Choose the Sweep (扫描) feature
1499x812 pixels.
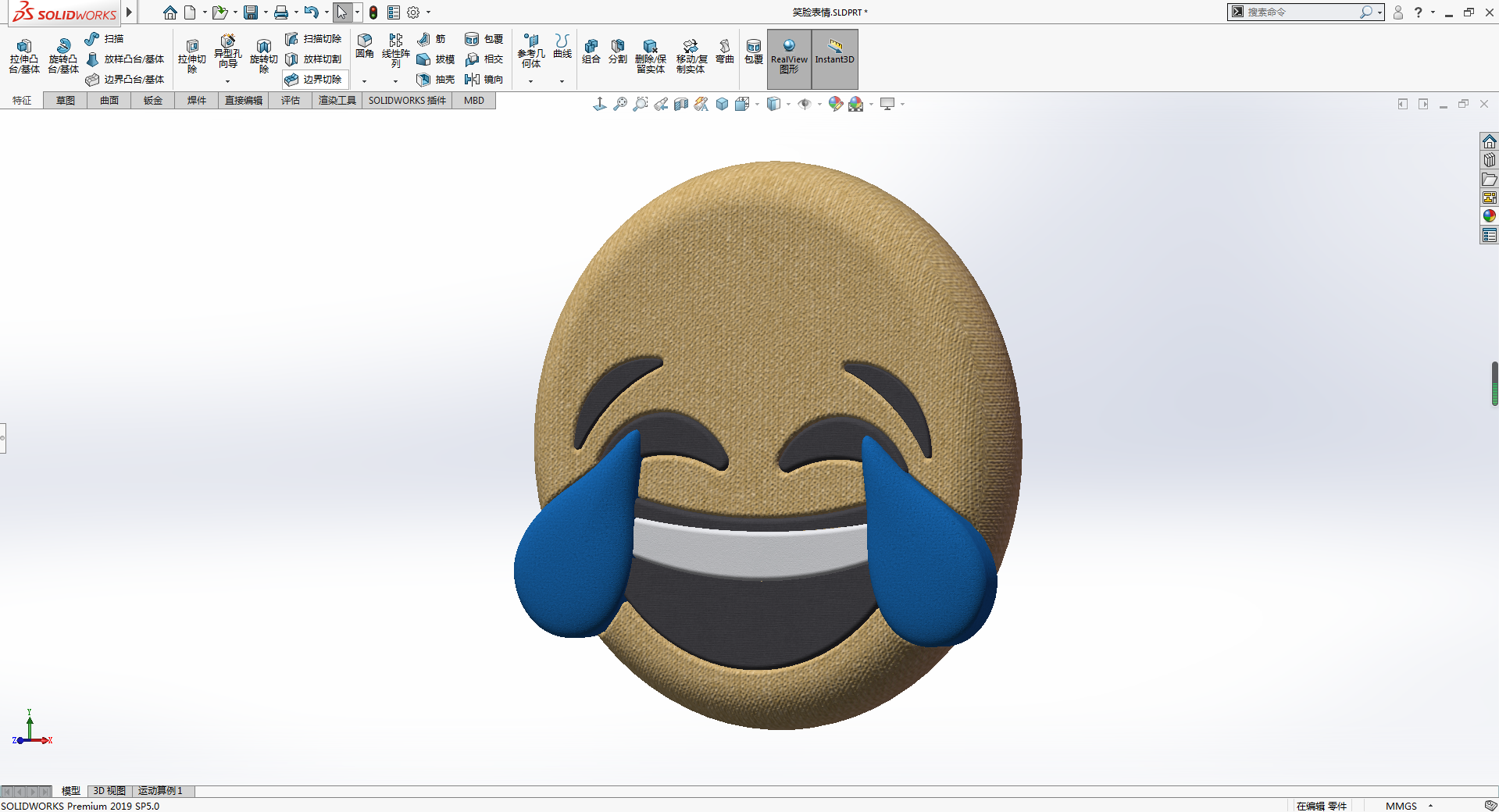click(x=105, y=39)
